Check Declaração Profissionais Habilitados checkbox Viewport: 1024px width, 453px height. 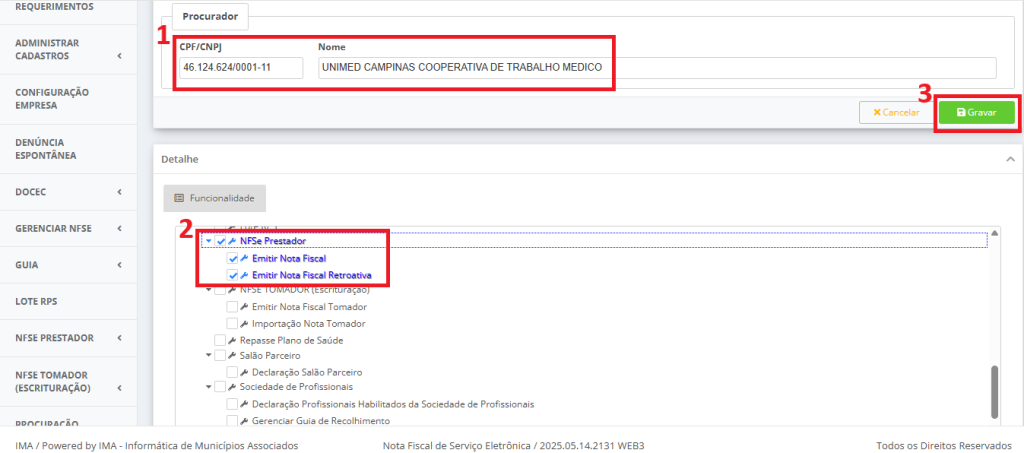click(232, 404)
